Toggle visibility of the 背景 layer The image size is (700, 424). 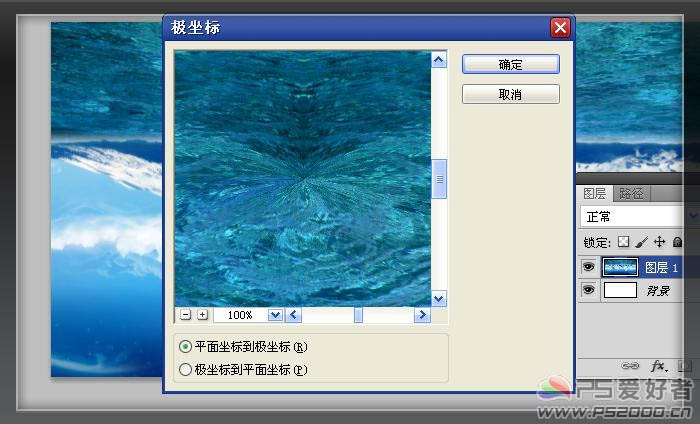pyautogui.click(x=588, y=290)
